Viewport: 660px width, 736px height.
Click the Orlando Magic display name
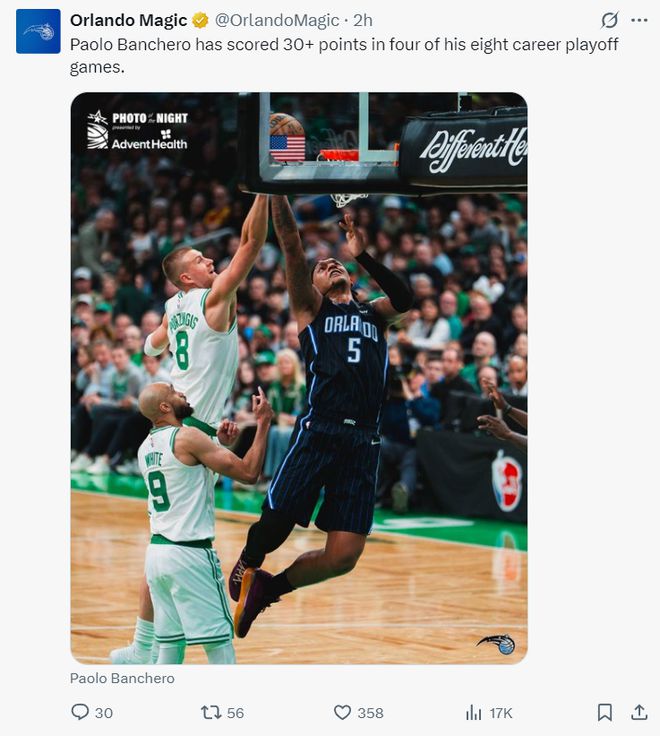[x=128, y=20]
